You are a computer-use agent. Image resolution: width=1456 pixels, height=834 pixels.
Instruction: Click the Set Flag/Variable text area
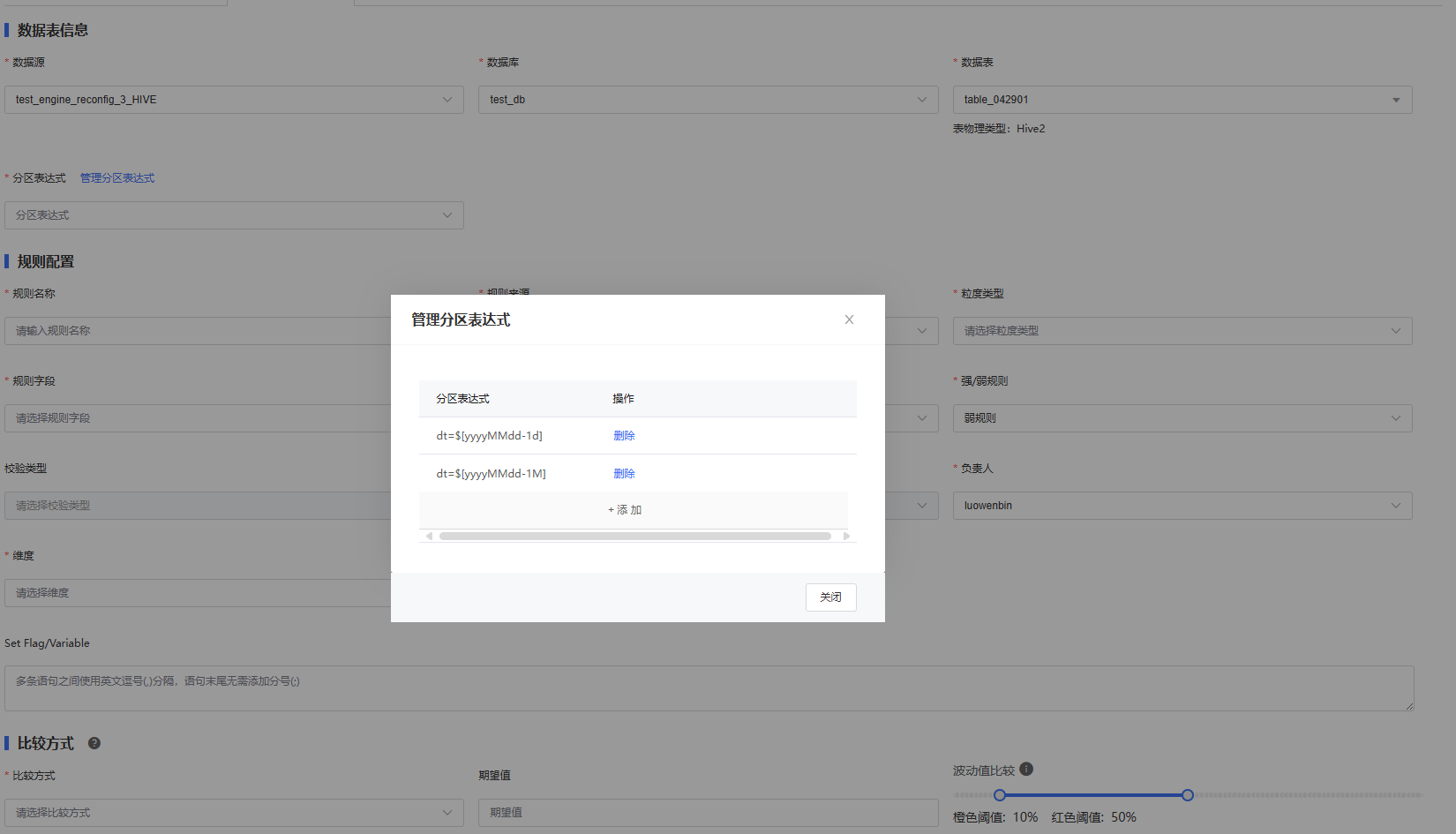pos(709,688)
